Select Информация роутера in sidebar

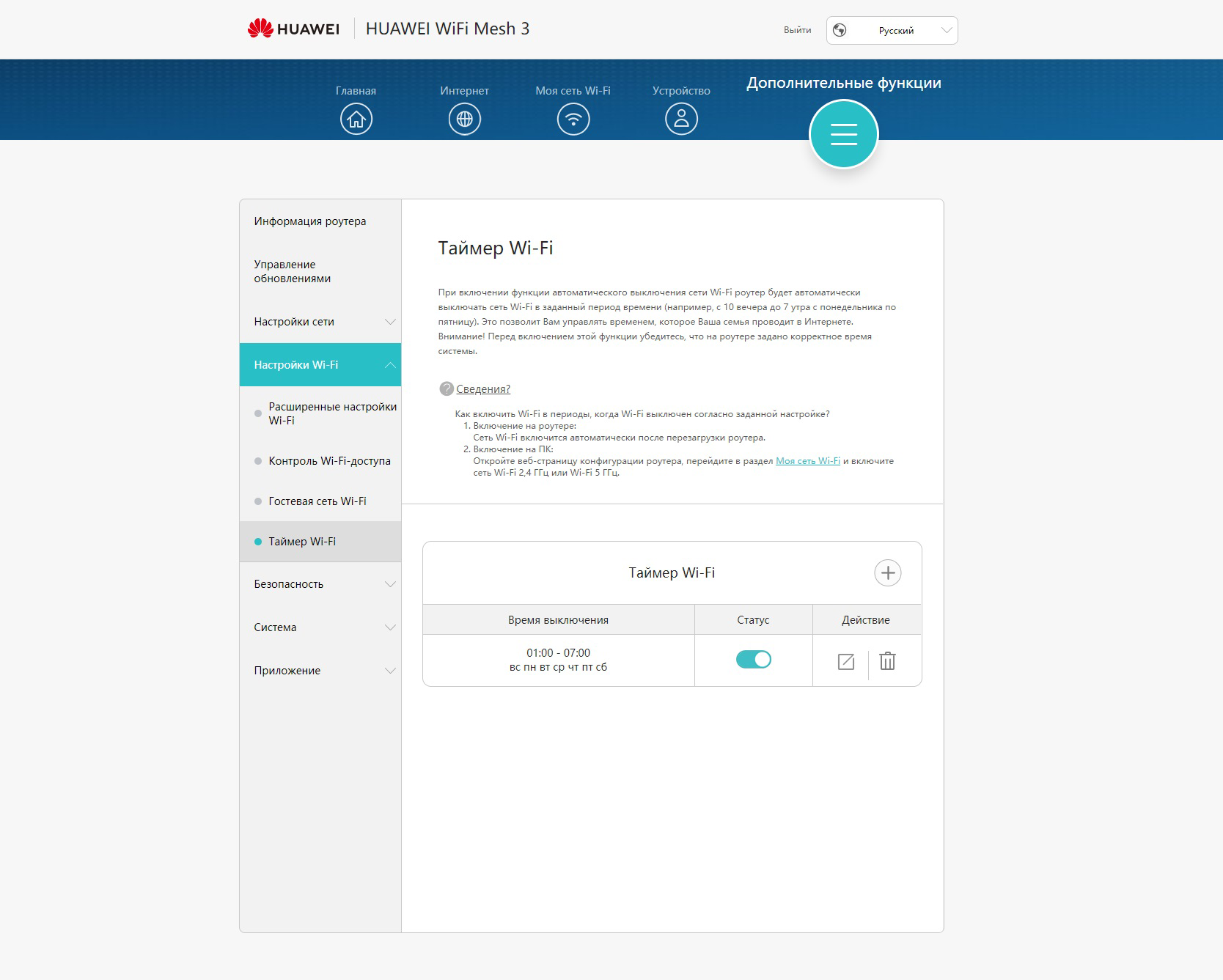[x=320, y=221]
